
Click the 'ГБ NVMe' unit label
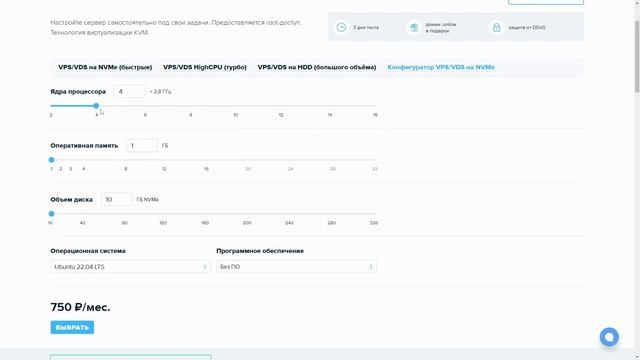147,200
